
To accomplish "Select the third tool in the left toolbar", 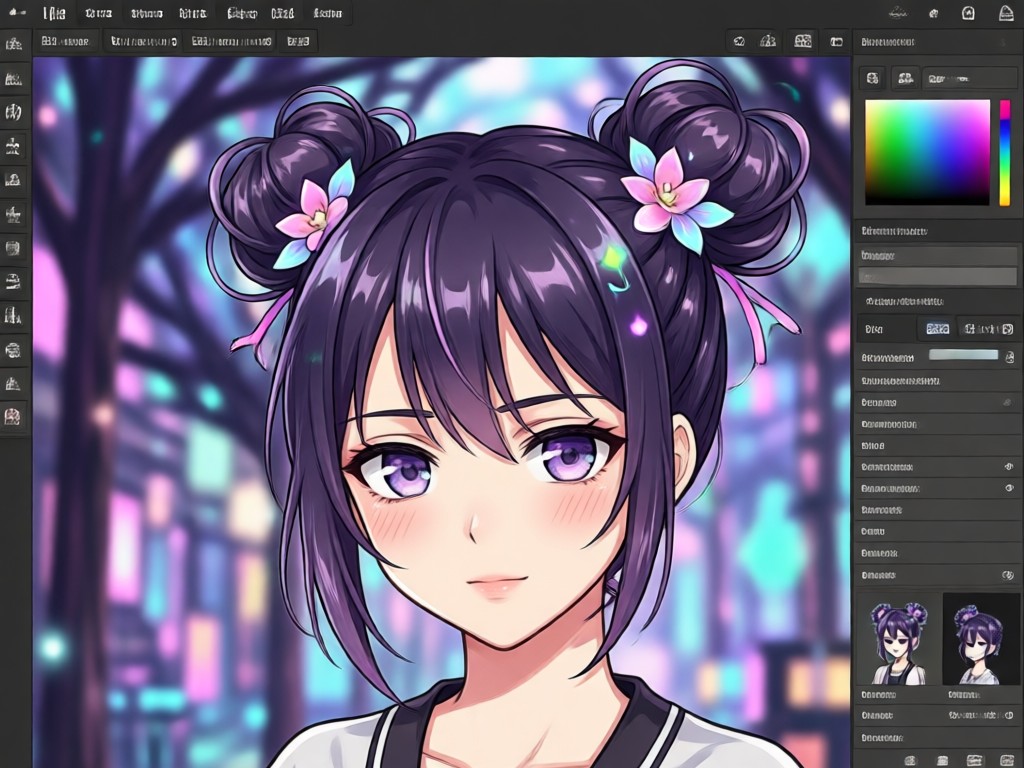I will point(14,112).
